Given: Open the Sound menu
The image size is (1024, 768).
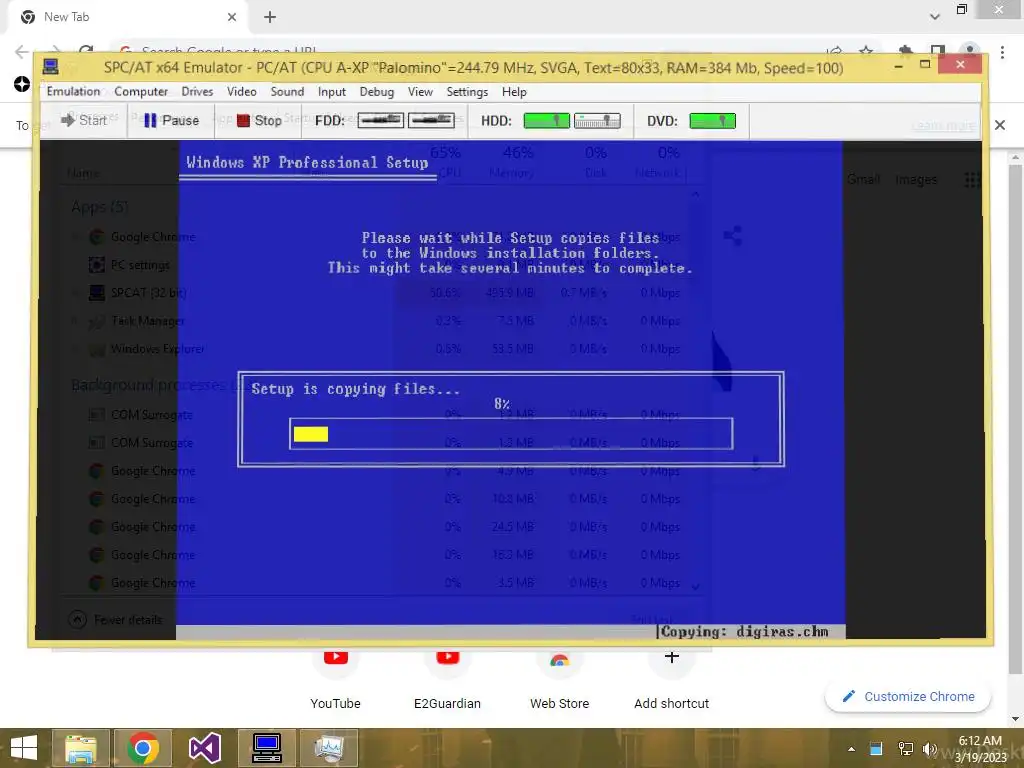Looking at the screenshot, I should [287, 91].
